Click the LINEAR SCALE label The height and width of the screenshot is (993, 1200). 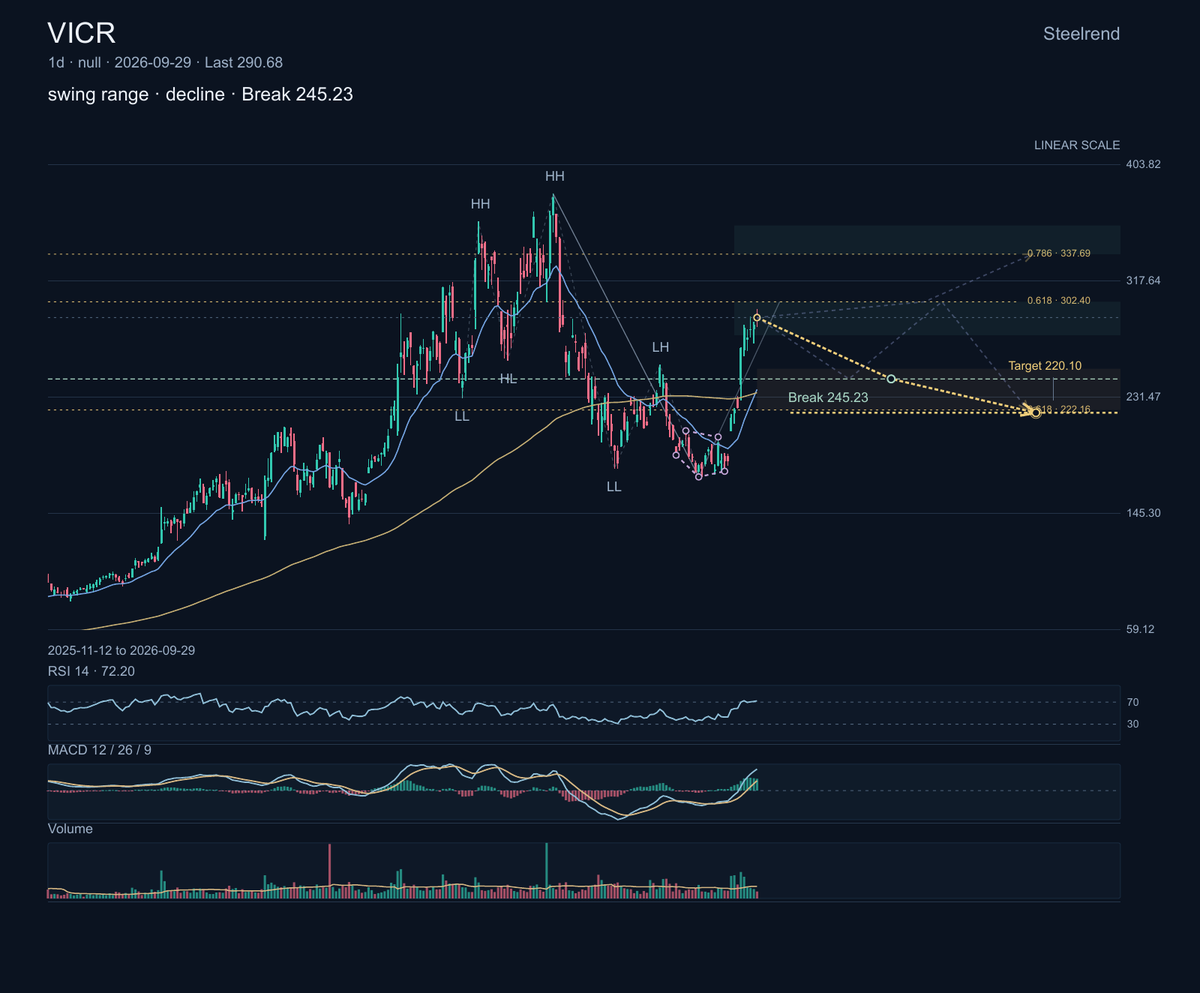pos(1077,145)
